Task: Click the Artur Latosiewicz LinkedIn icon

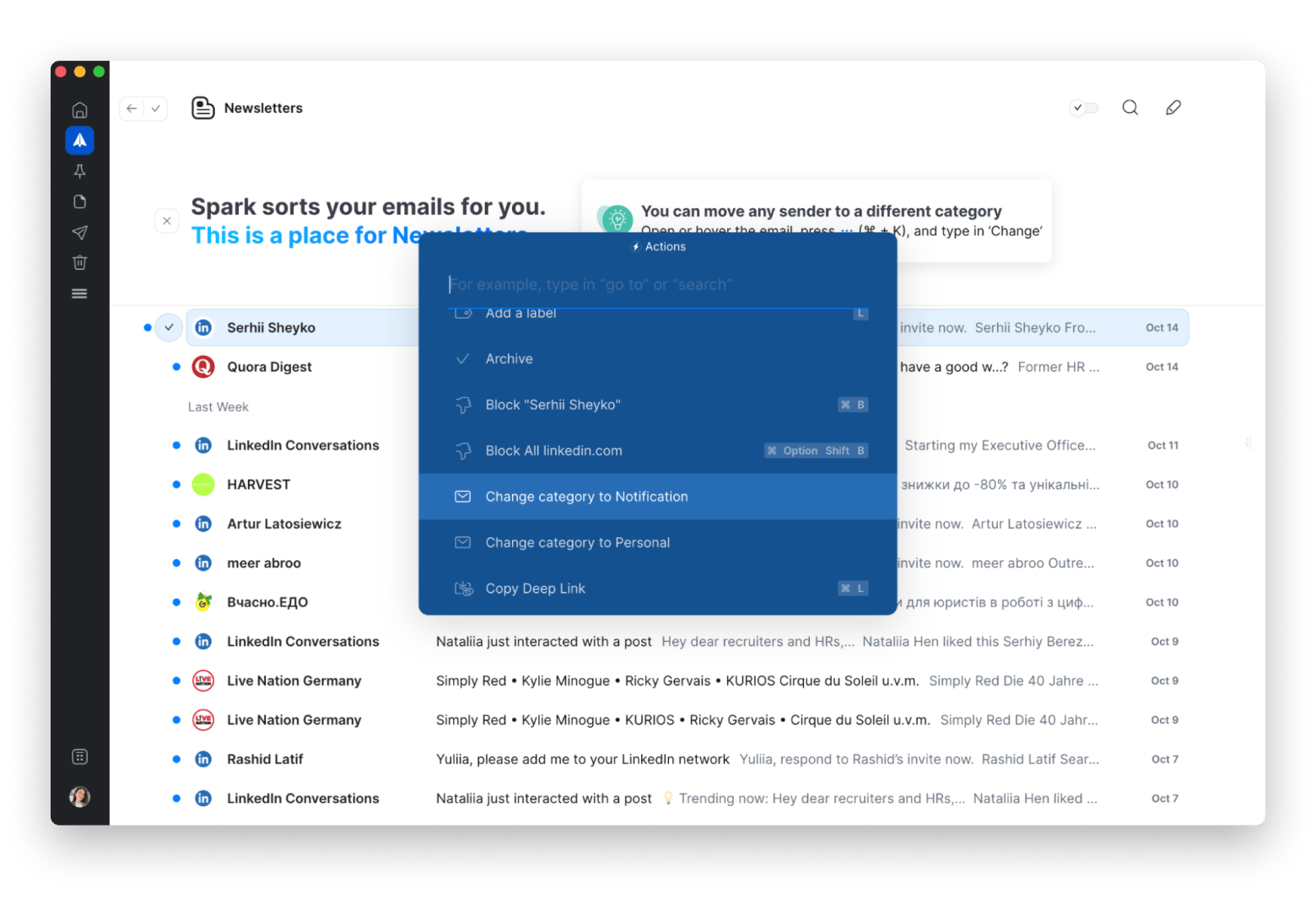Action: pos(203,524)
